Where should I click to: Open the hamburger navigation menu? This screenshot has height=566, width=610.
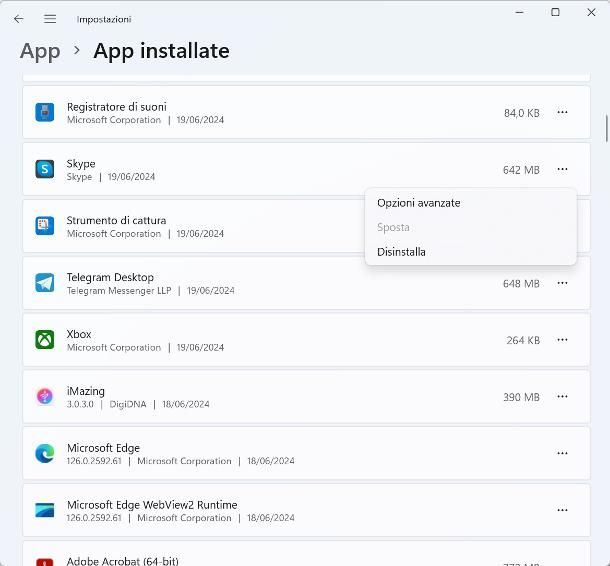[x=50, y=19]
